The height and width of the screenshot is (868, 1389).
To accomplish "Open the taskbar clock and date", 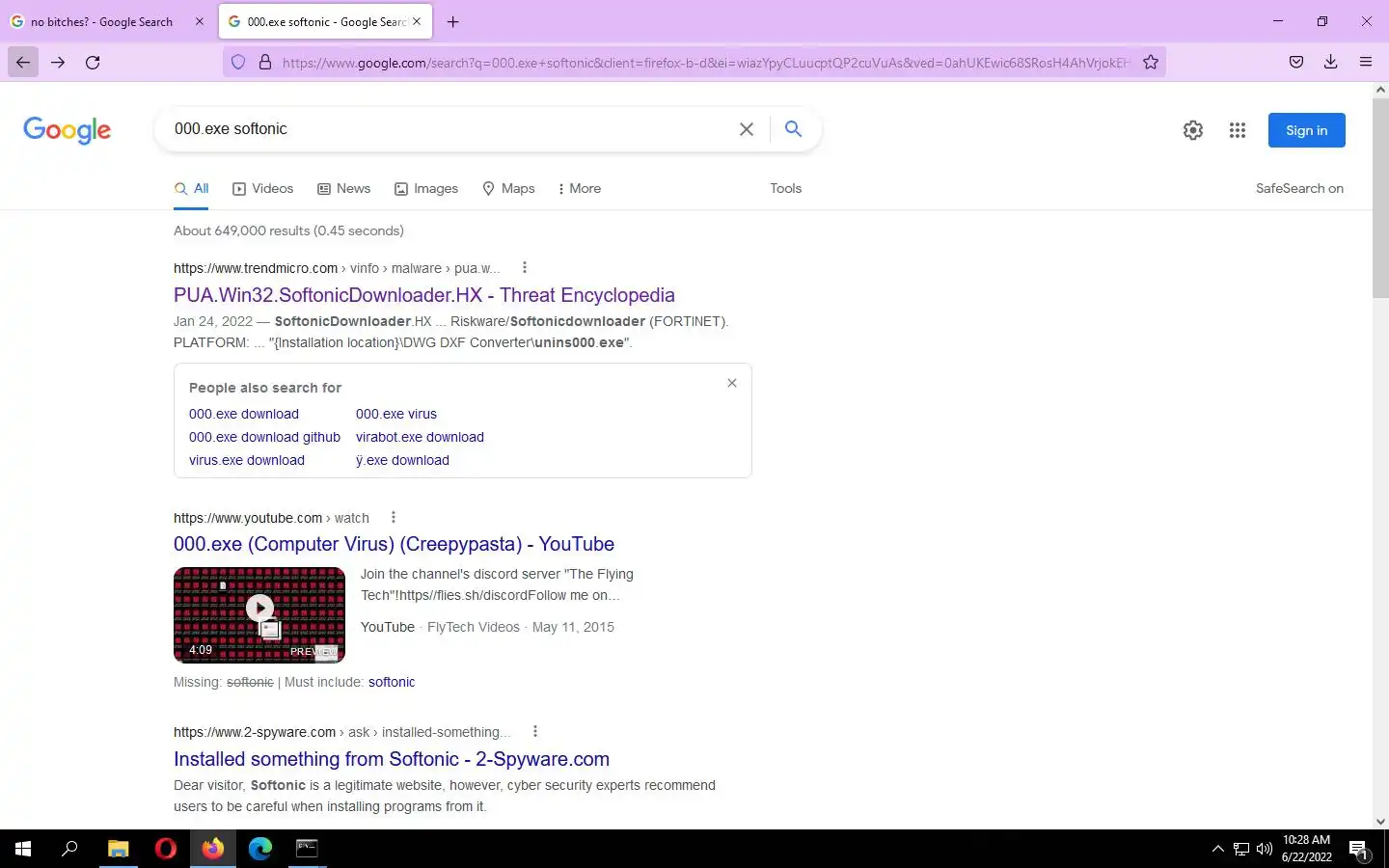I will (x=1307, y=849).
